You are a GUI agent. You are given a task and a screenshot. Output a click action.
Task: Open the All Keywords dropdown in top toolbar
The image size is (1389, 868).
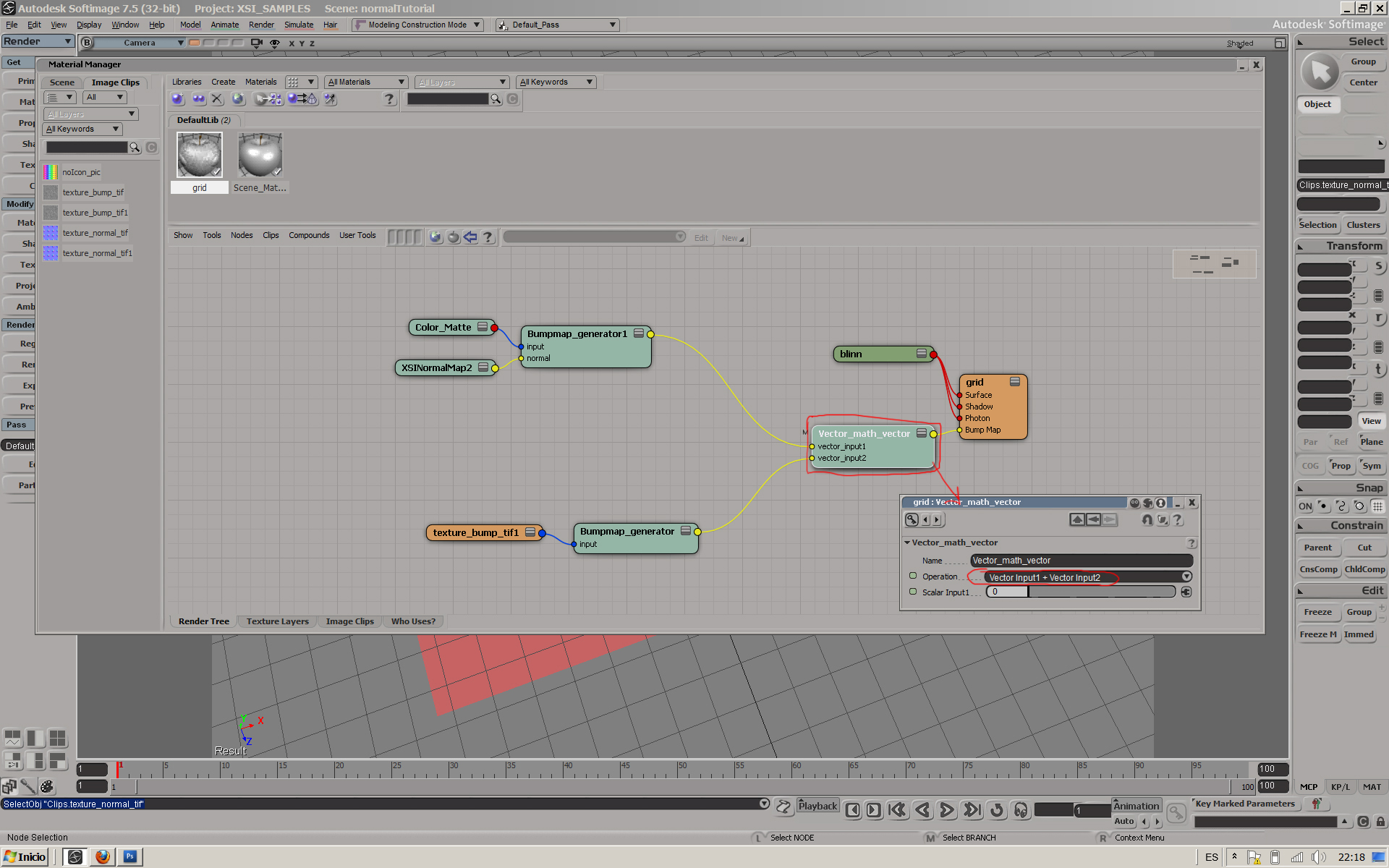556,82
